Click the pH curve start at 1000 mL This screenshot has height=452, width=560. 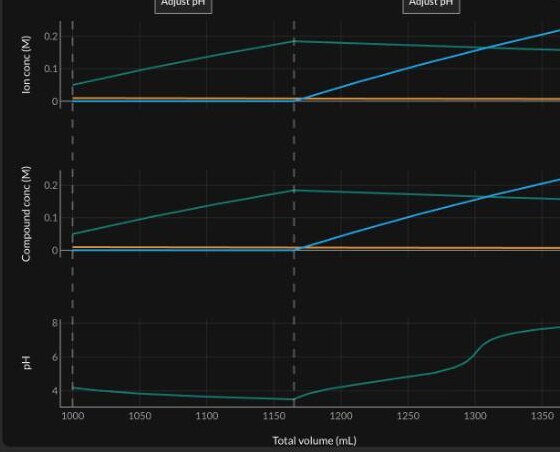tap(73, 388)
